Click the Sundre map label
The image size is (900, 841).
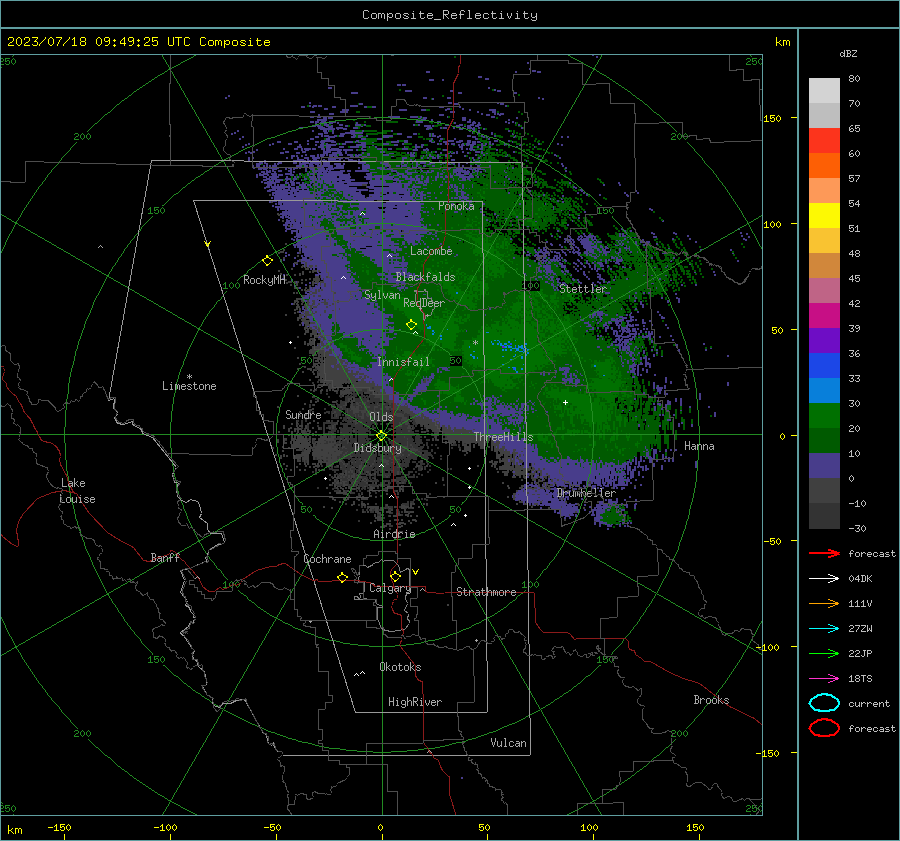tap(303, 414)
